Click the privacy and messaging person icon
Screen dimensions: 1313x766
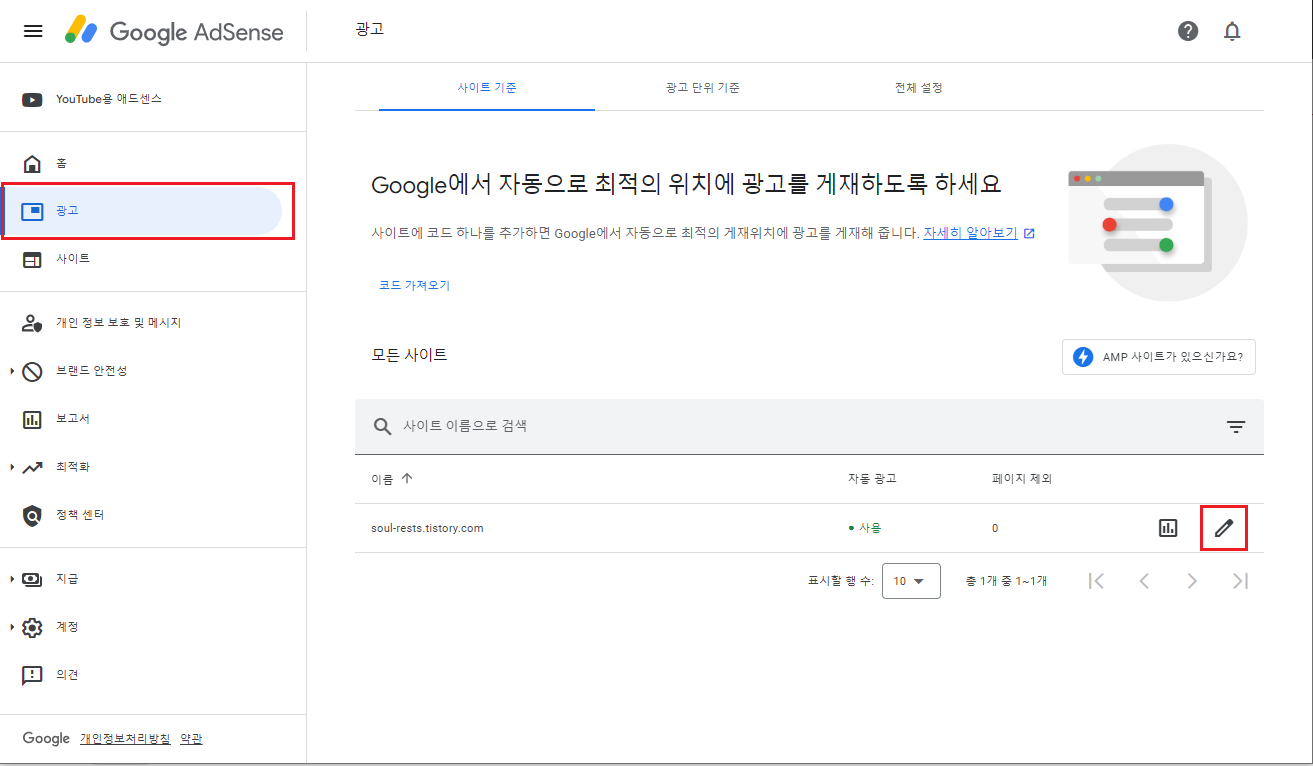(x=33, y=323)
